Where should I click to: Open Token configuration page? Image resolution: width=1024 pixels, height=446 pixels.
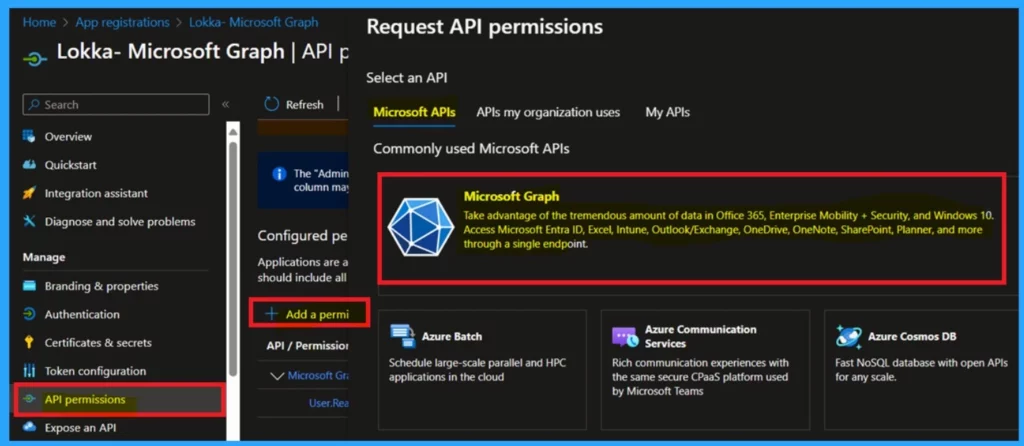95,371
